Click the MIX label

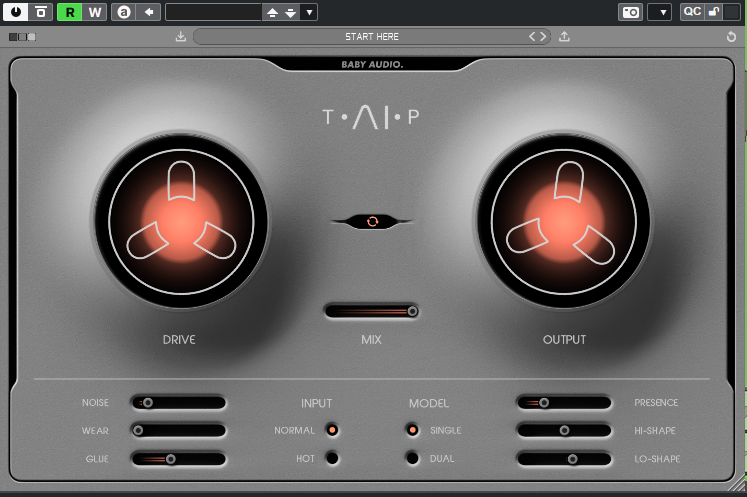pyautogui.click(x=372, y=340)
